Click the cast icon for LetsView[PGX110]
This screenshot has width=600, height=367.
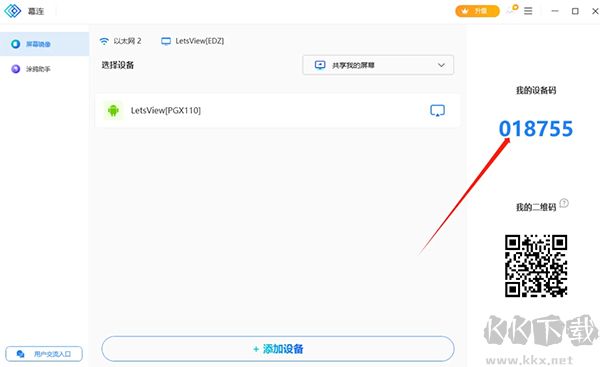tap(437, 111)
